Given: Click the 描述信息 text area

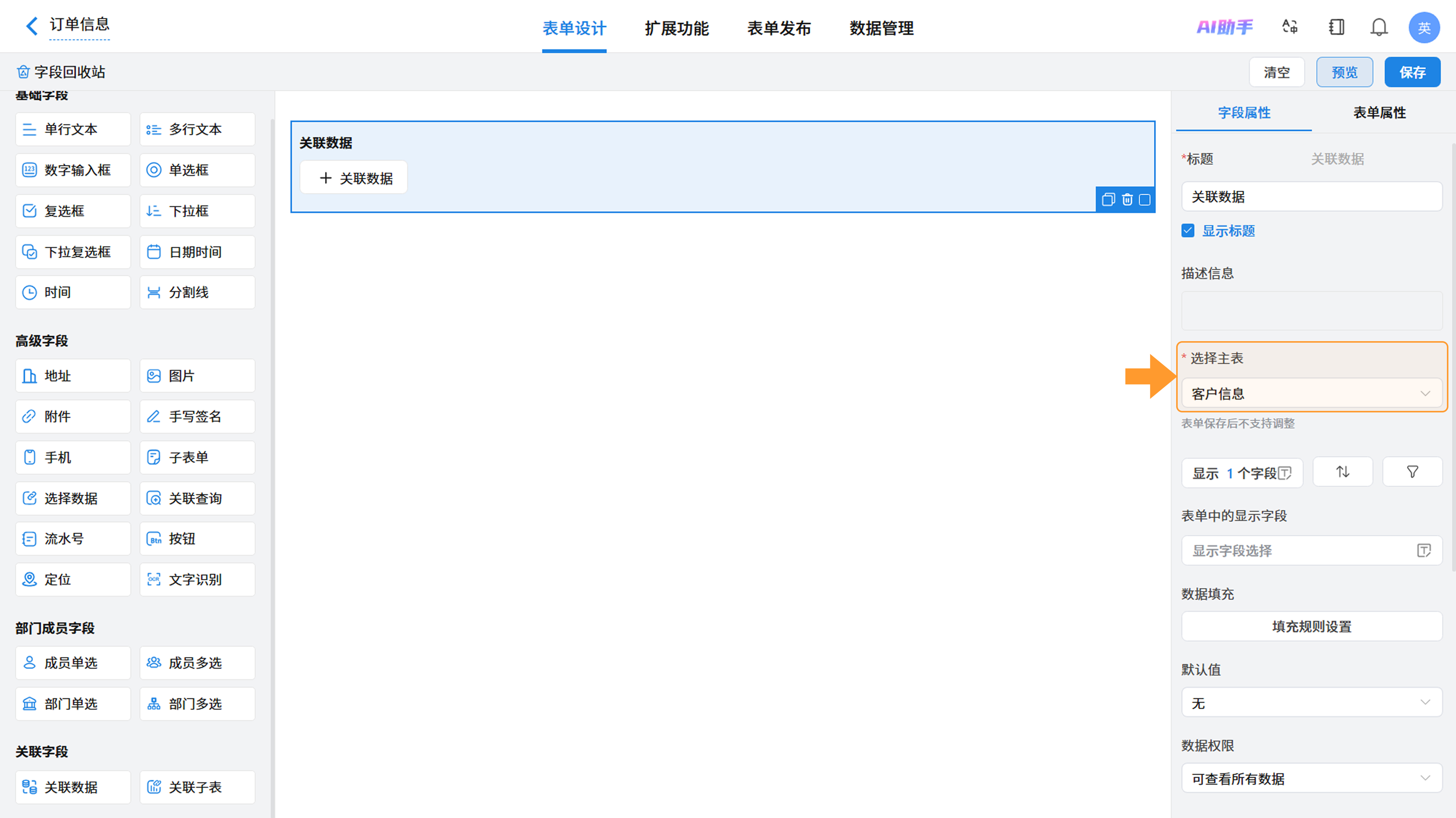Looking at the screenshot, I should [x=1311, y=311].
